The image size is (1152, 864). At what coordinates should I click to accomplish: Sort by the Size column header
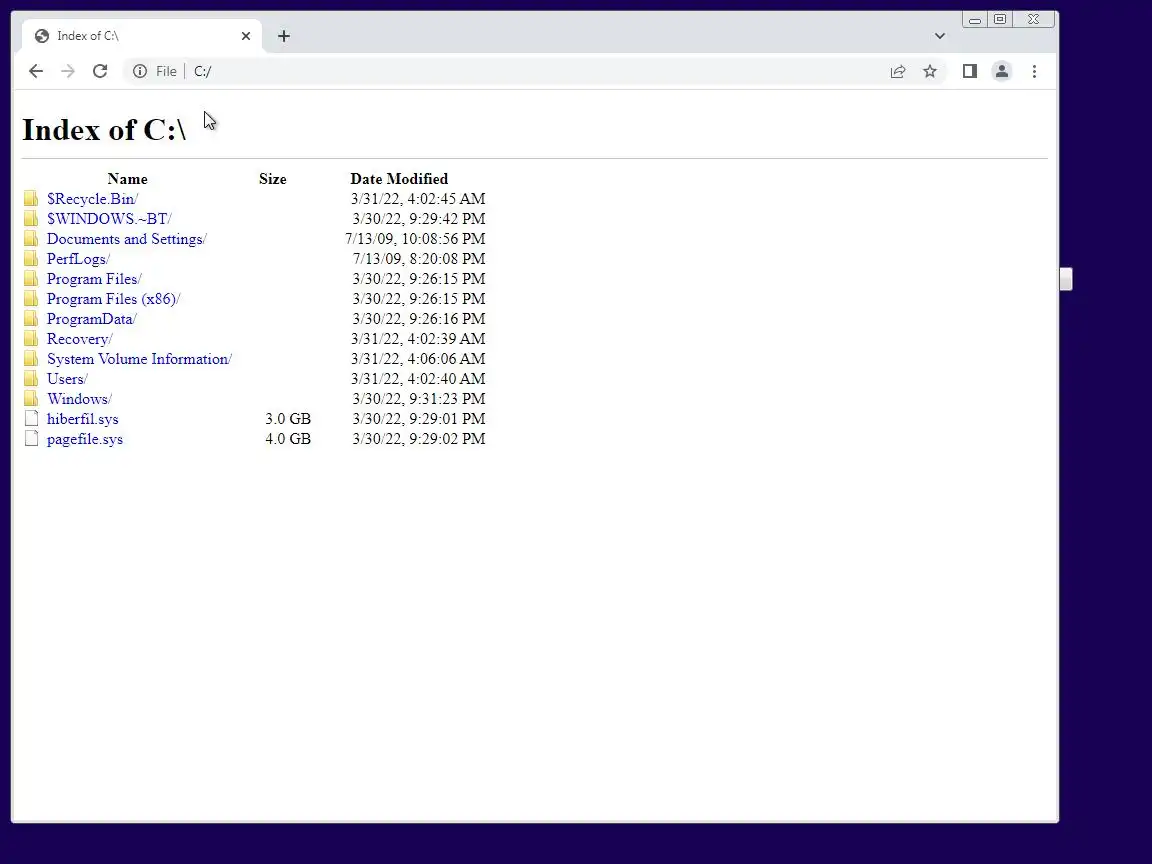click(x=273, y=179)
